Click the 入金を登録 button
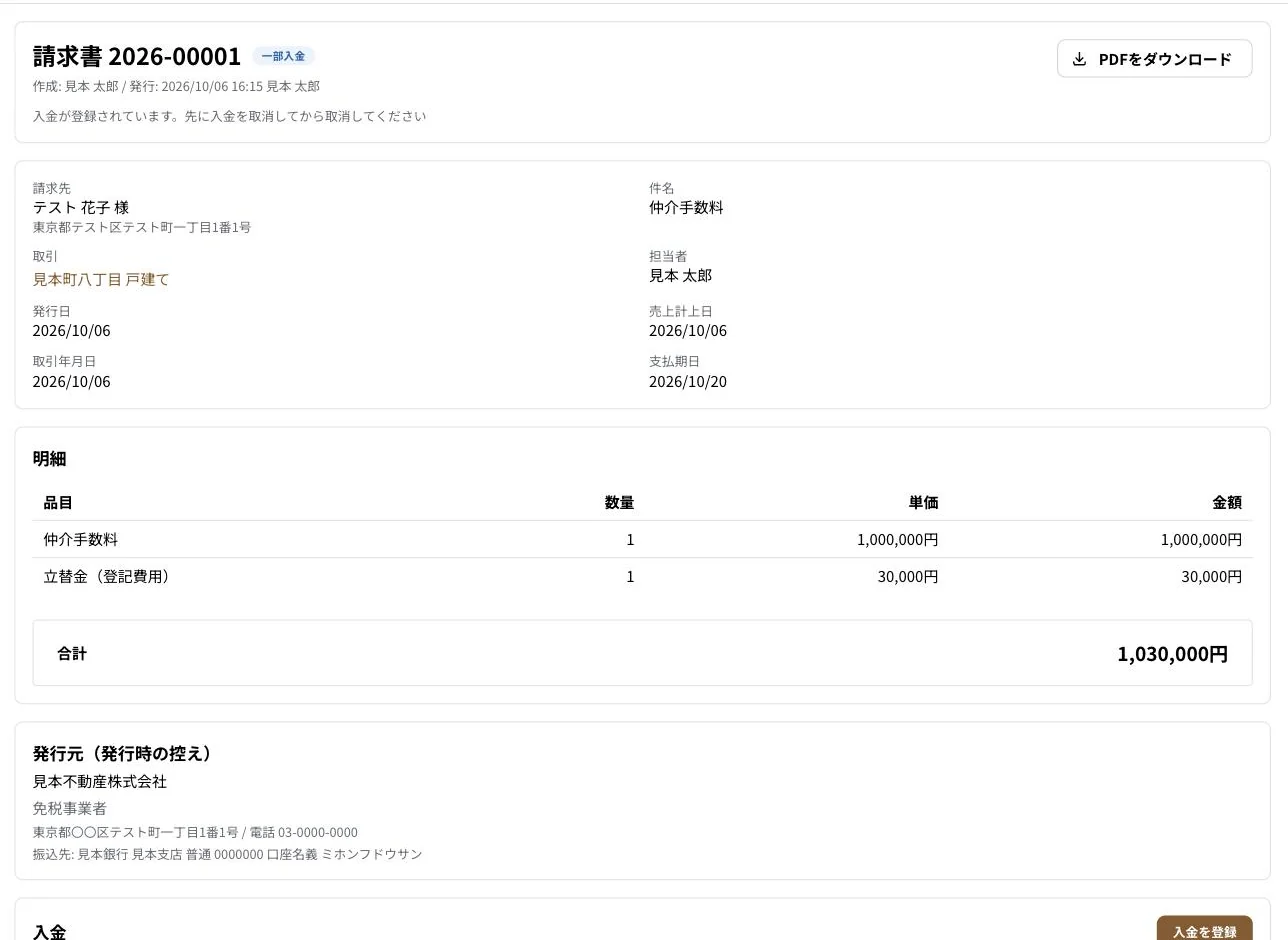Screen dimensions: 1288x940 1204,931
